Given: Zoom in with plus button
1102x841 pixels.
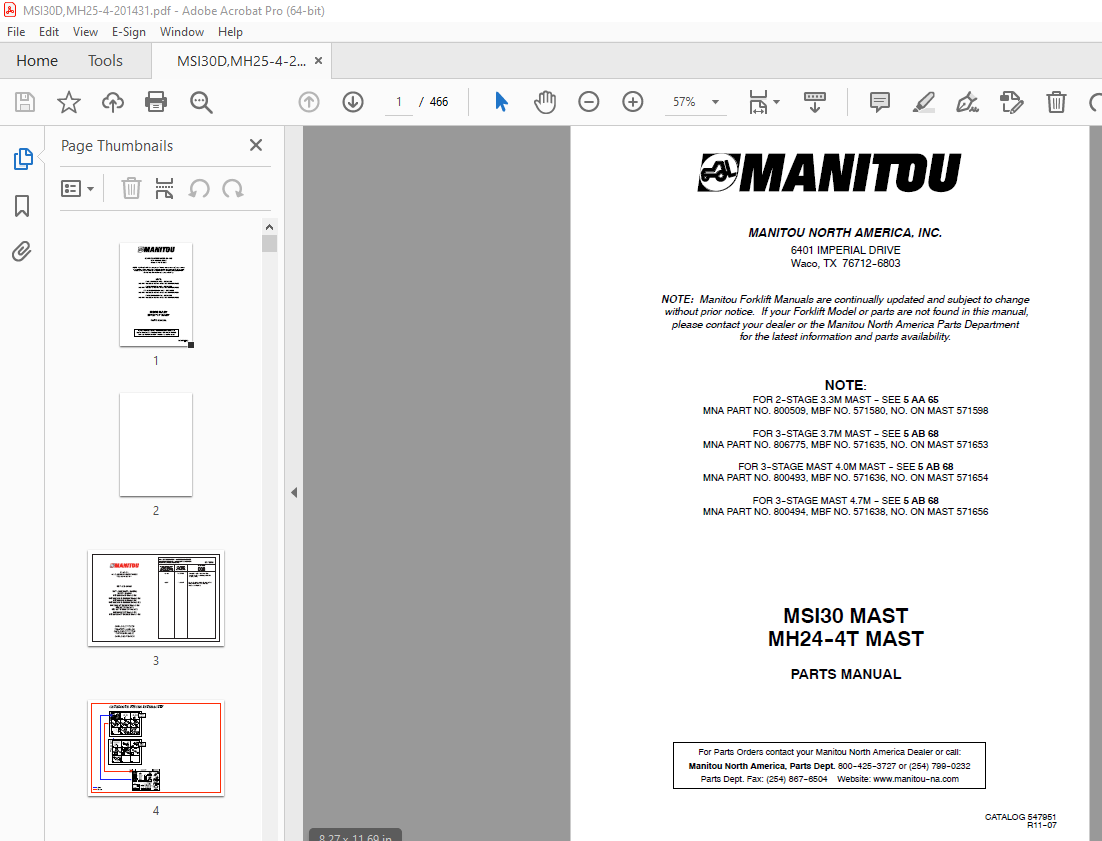Looking at the screenshot, I should (633, 102).
